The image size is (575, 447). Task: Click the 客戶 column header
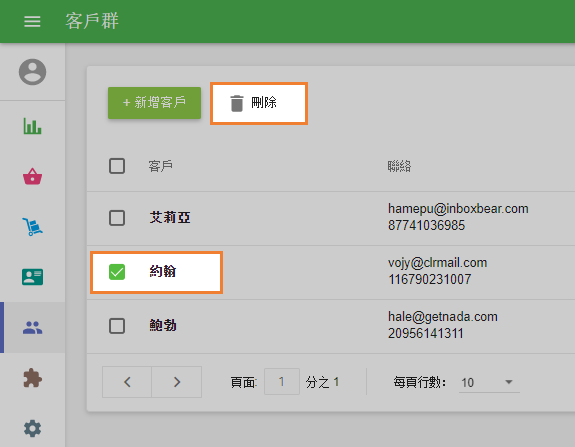[161, 166]
